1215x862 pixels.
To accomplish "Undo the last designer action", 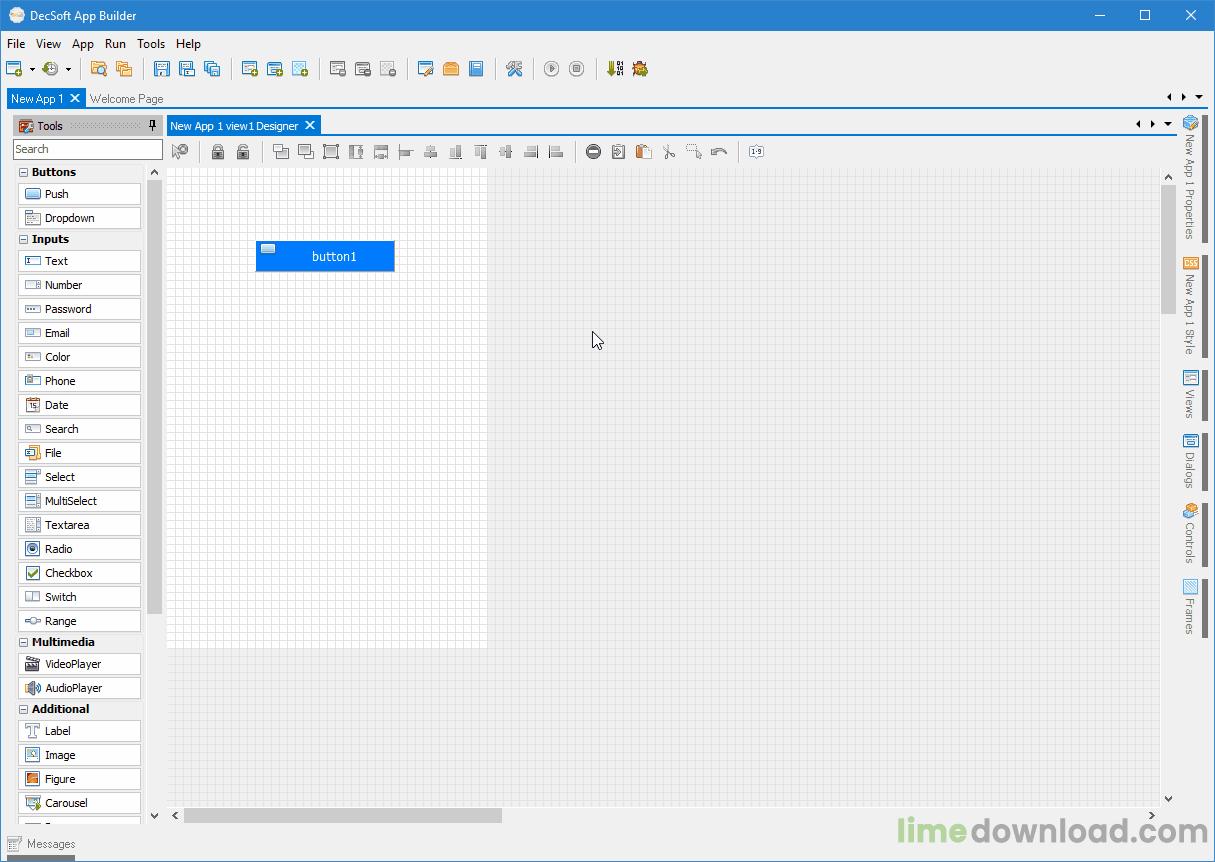I will [x=718, y=151].
